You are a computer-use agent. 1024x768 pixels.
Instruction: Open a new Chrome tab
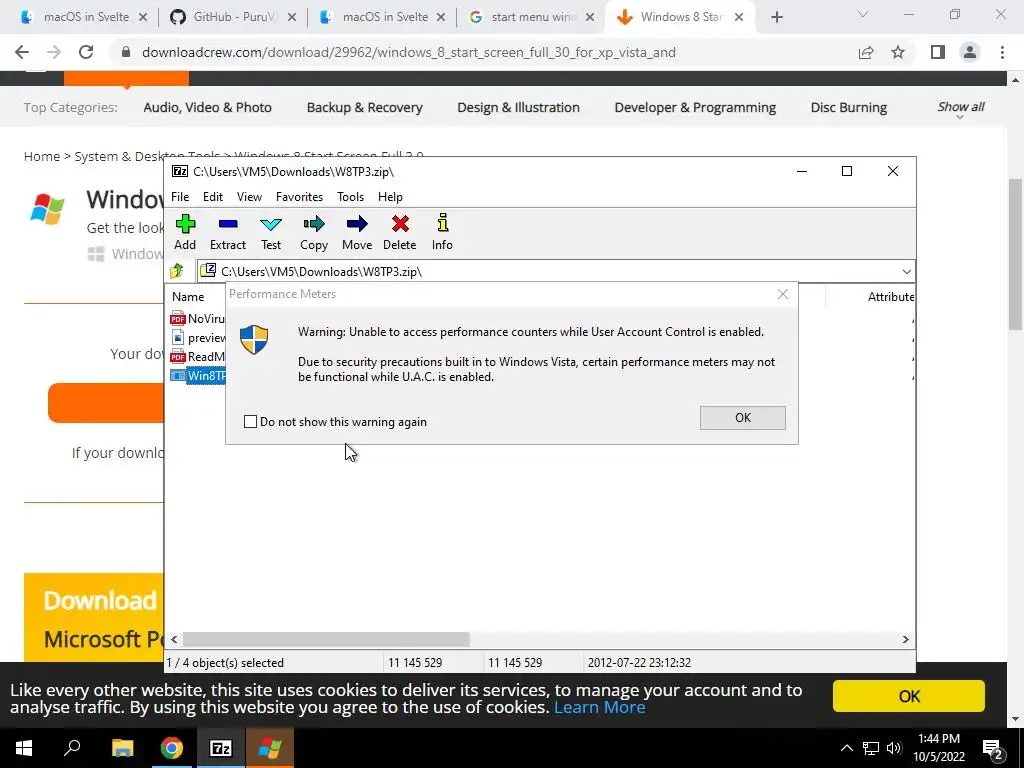coord(776,17)
